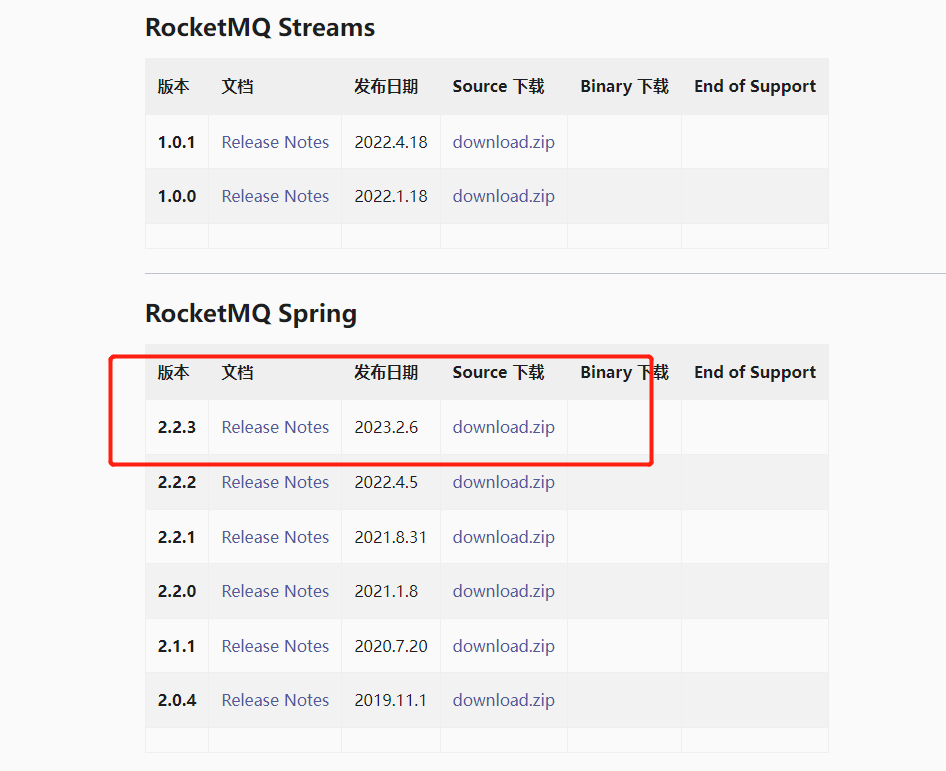Open Release Notes for Spring version 2.0.4
Screen dimensions: 946x771
(275, 700)
